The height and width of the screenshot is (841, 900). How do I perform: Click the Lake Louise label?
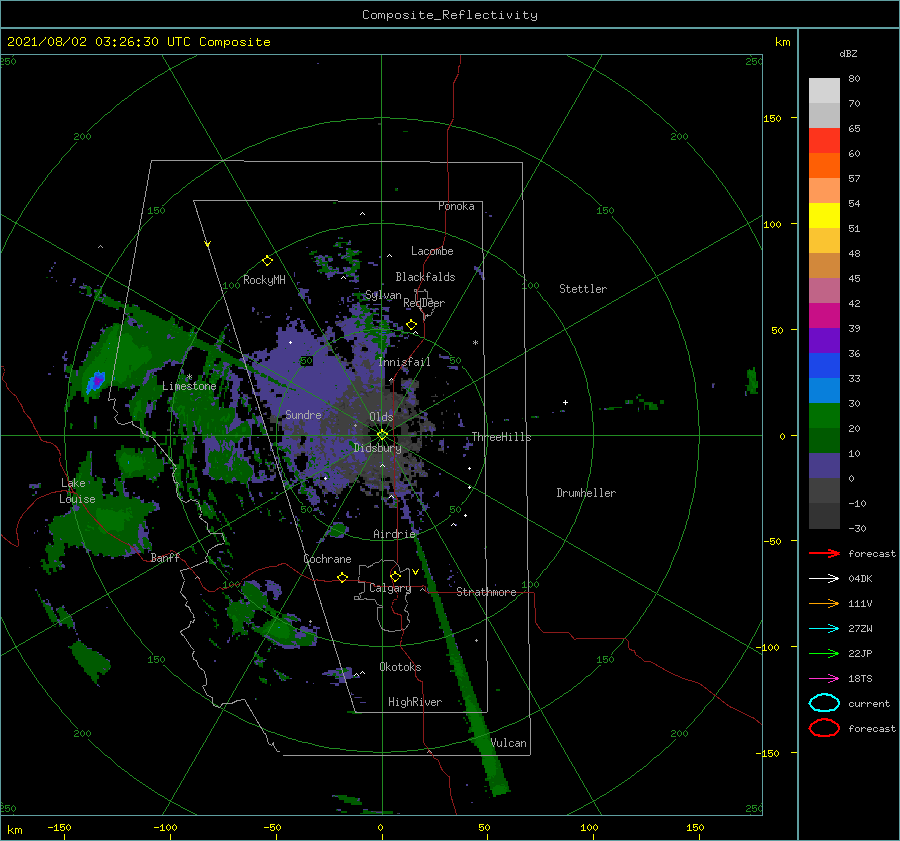coord(77,491)
